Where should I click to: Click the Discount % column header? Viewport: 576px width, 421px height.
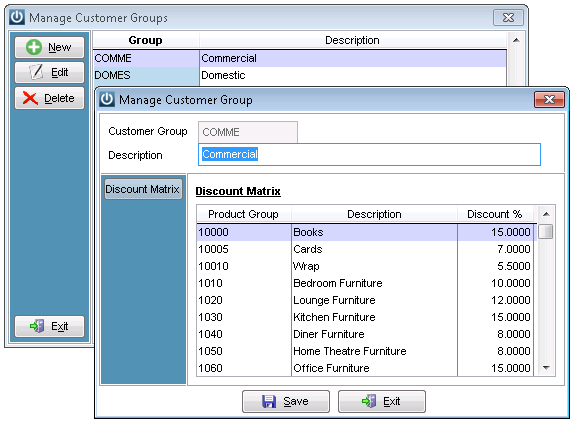click(x=495, y=214)
